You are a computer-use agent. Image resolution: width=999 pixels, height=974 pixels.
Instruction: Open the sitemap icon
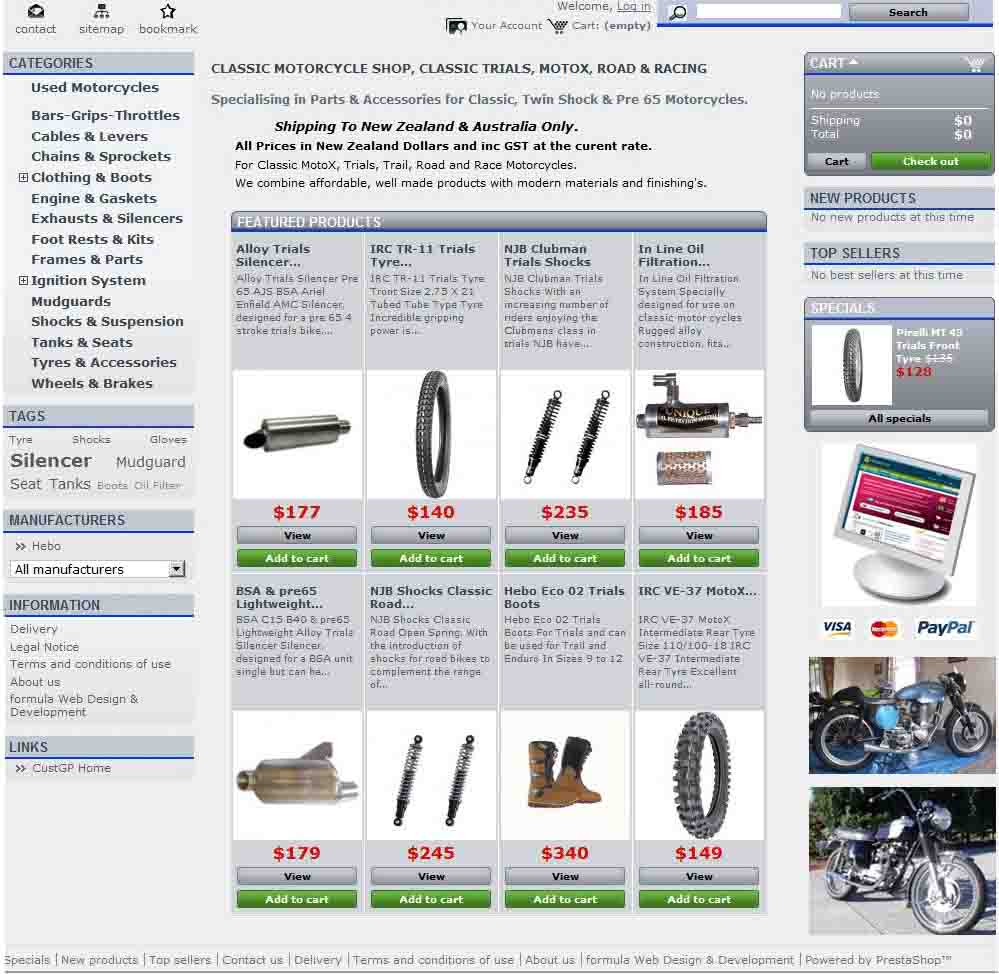(101, 11)
